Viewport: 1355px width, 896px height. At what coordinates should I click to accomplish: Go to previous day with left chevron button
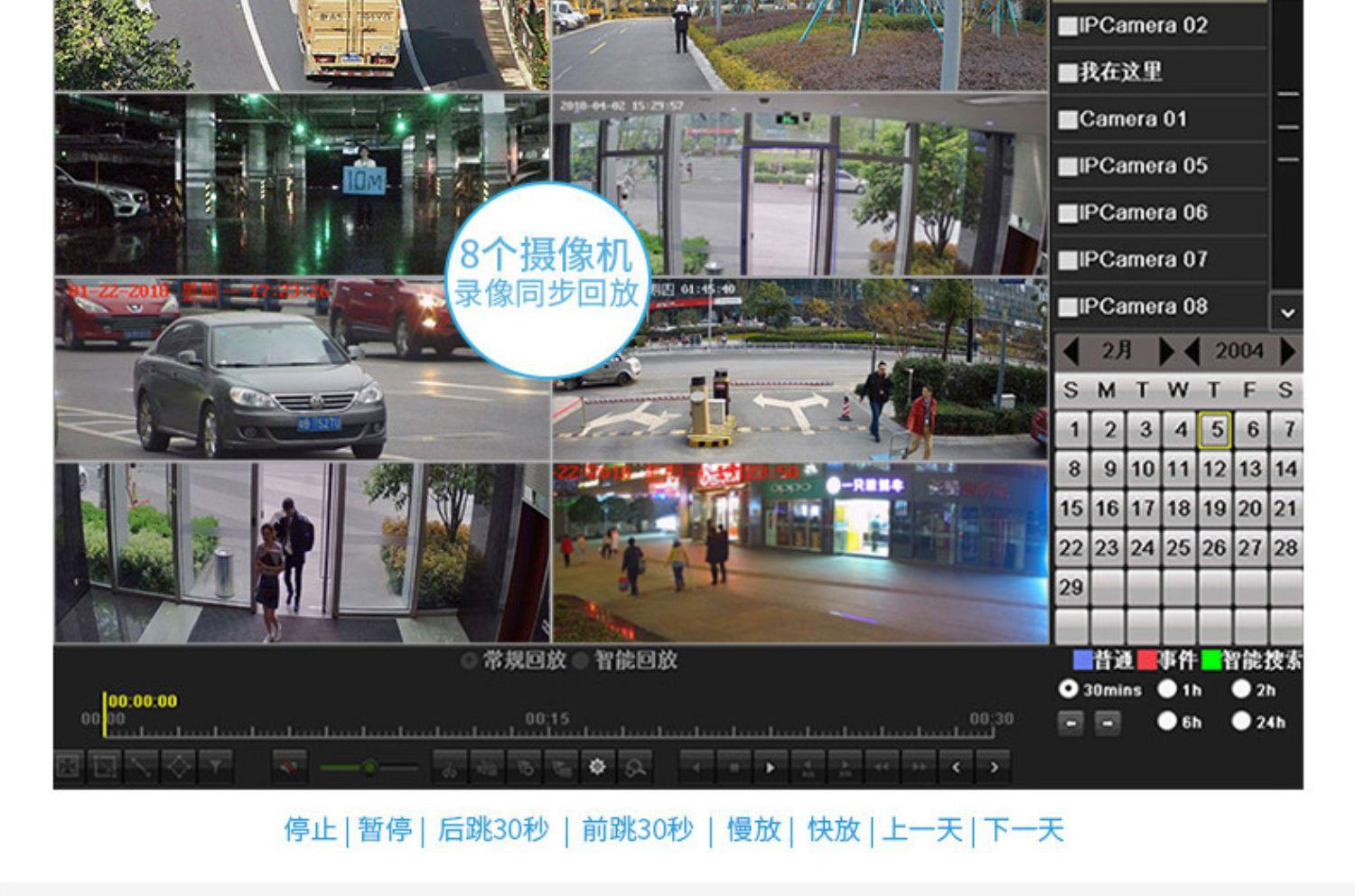[956, 767]
